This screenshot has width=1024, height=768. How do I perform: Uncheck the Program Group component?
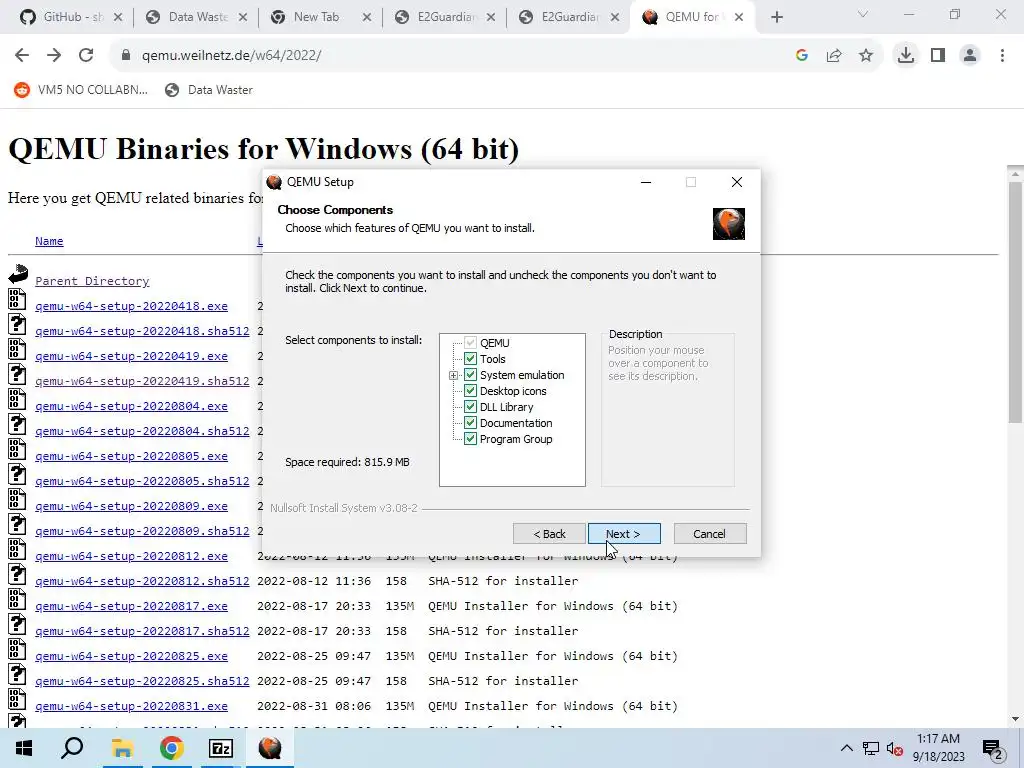click(470, 439)
